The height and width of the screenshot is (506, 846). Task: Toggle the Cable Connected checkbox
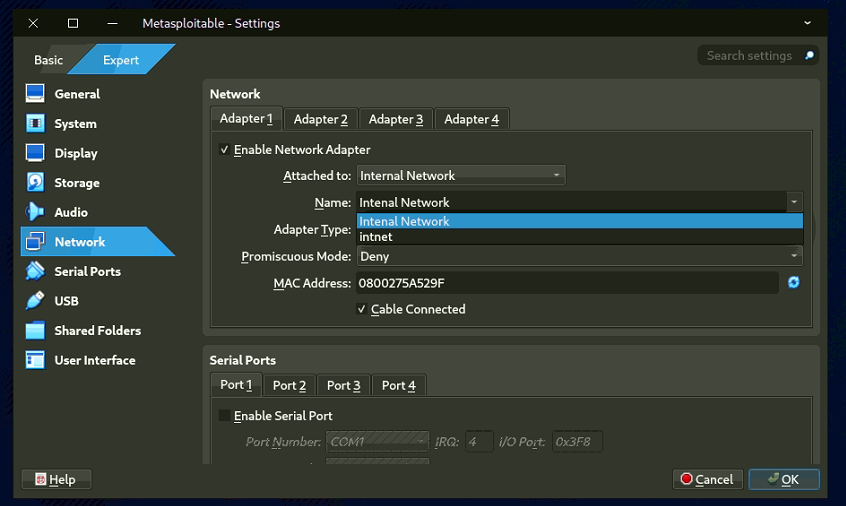362,309
